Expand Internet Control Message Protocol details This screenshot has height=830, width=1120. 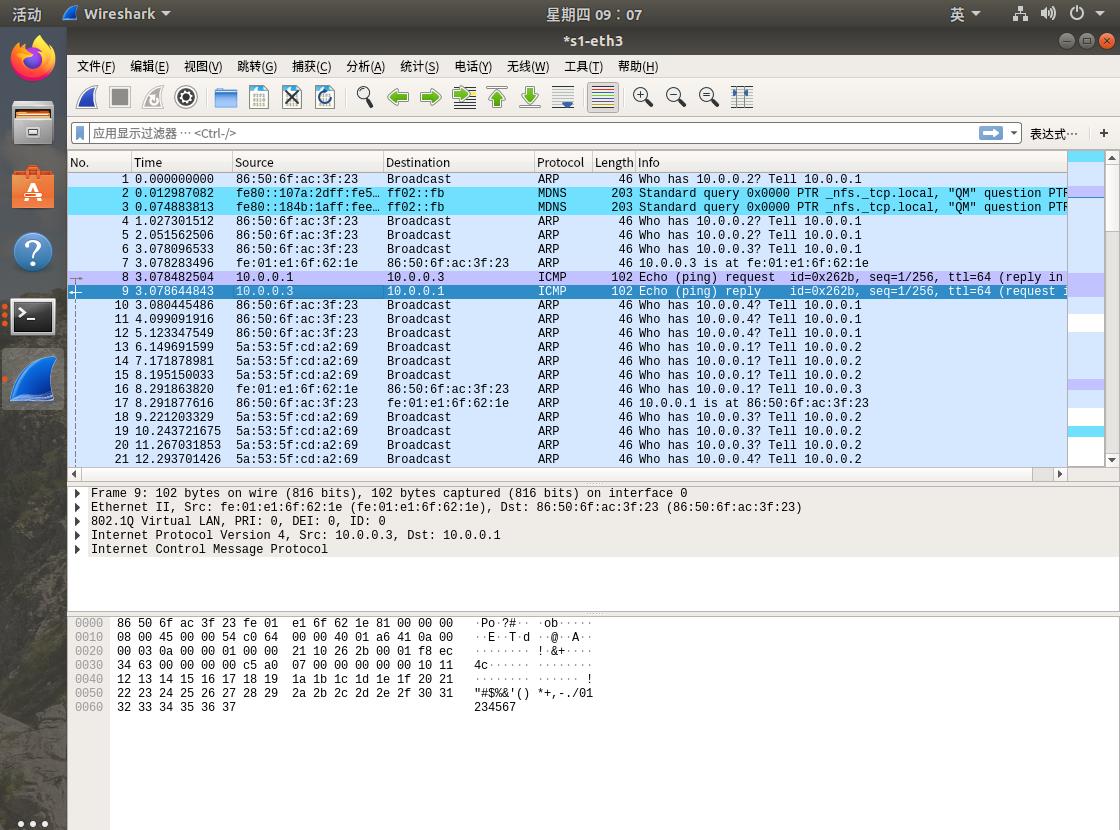(x=77, y=549)
